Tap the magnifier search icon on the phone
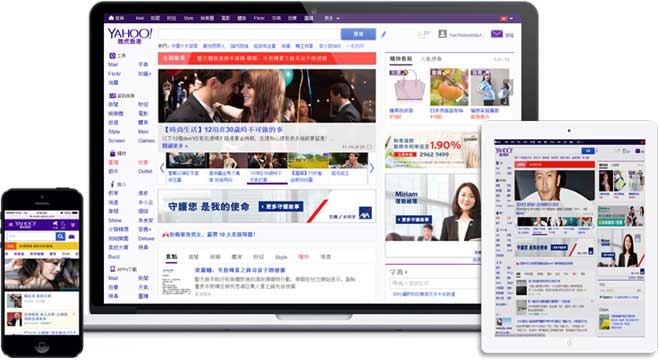This screenshot has width=659, height=360. [61, 236]
